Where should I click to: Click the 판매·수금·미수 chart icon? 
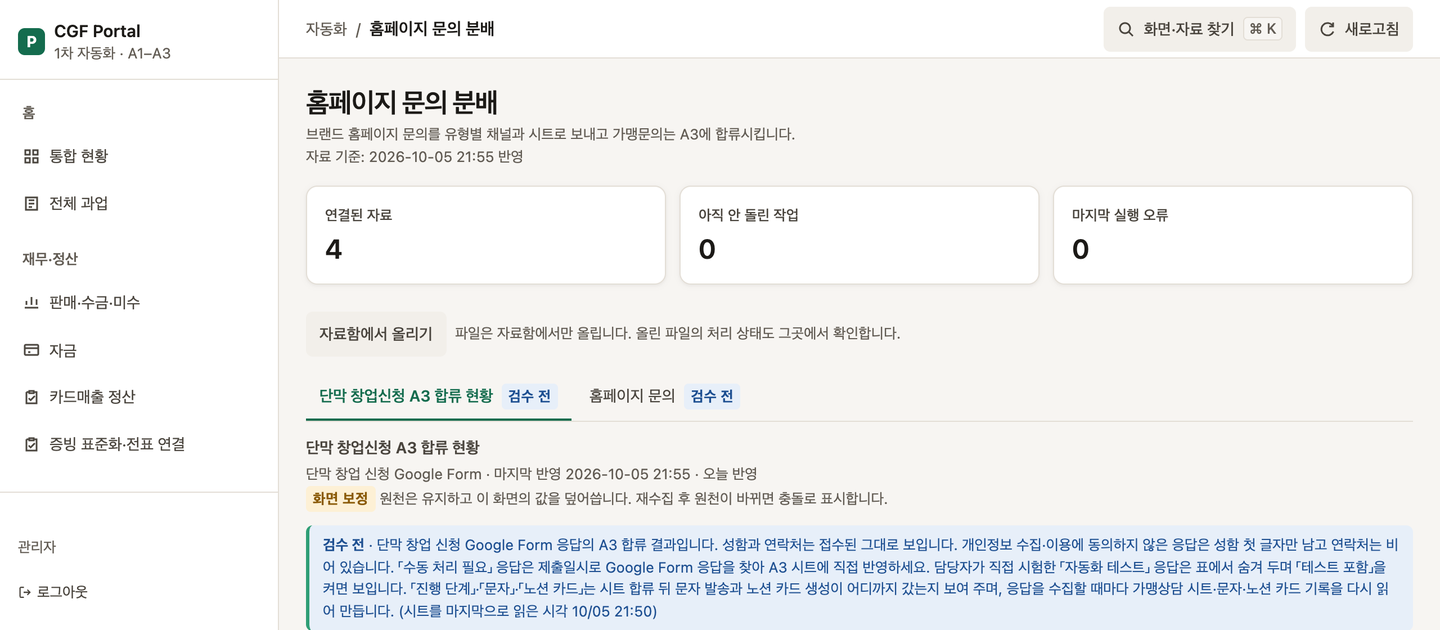tap(31, 302)
